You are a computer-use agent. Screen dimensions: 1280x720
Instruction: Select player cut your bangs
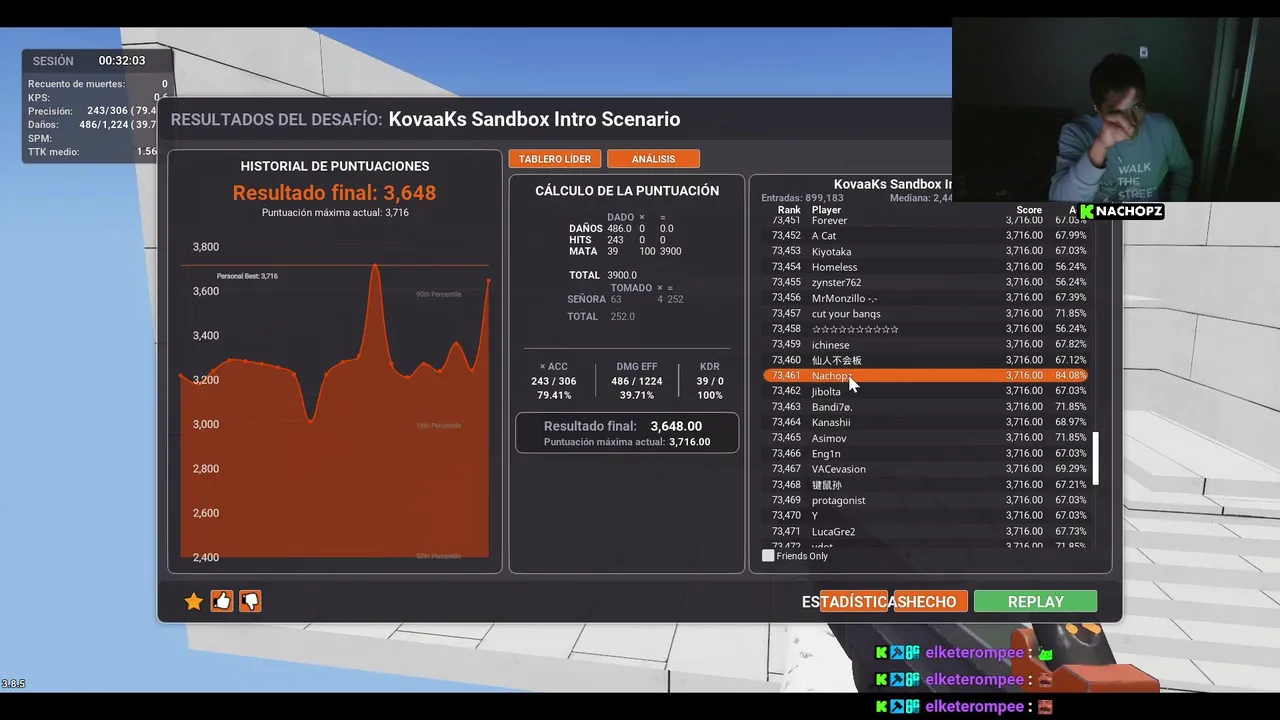click(926, 314)
